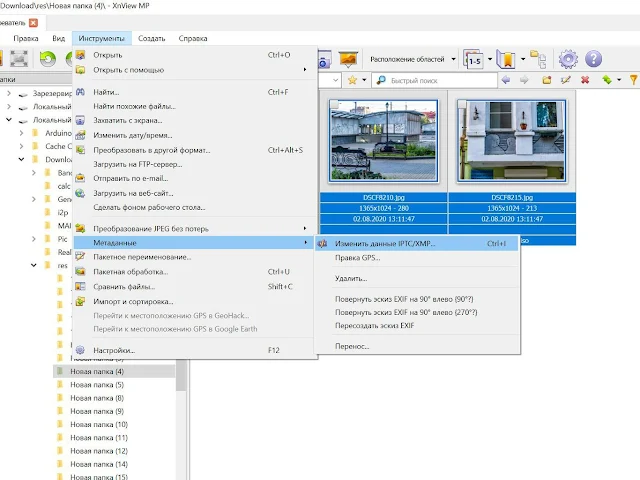This screenshot has width=640, height=480.
Task: Click the yellow star favorites icon
Action: [352, 80]
